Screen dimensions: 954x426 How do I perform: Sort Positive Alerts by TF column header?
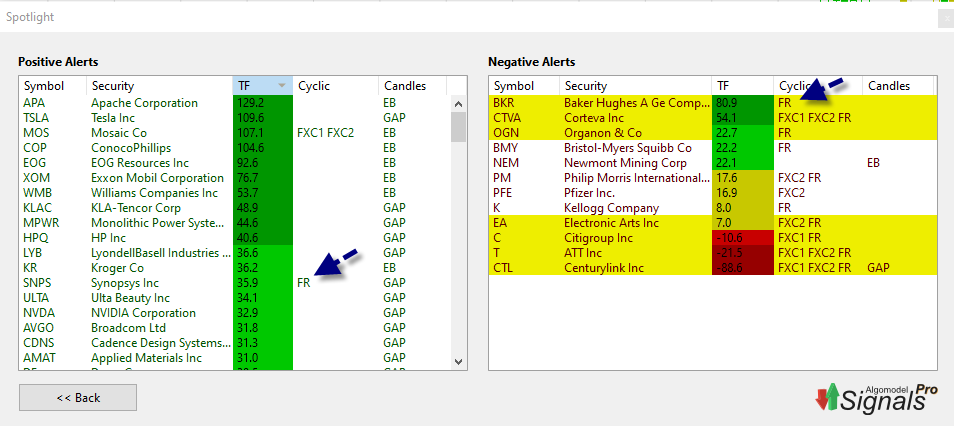pos(263,86)
